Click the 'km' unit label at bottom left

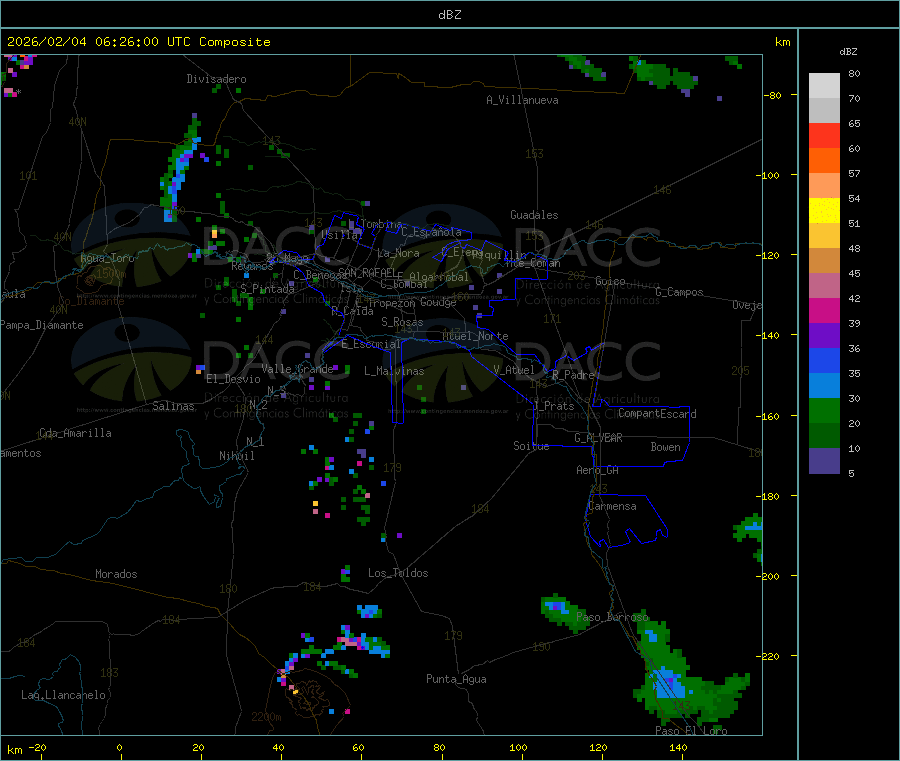15,750
